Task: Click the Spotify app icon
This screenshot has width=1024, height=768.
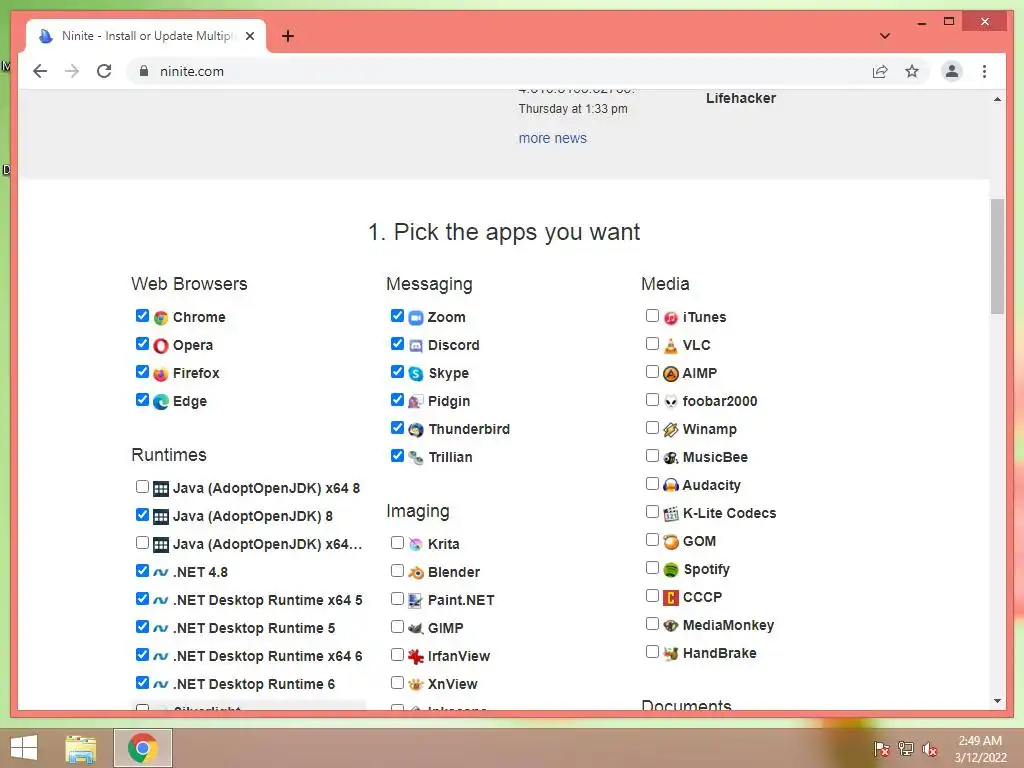Action: (x=671, y=569)
